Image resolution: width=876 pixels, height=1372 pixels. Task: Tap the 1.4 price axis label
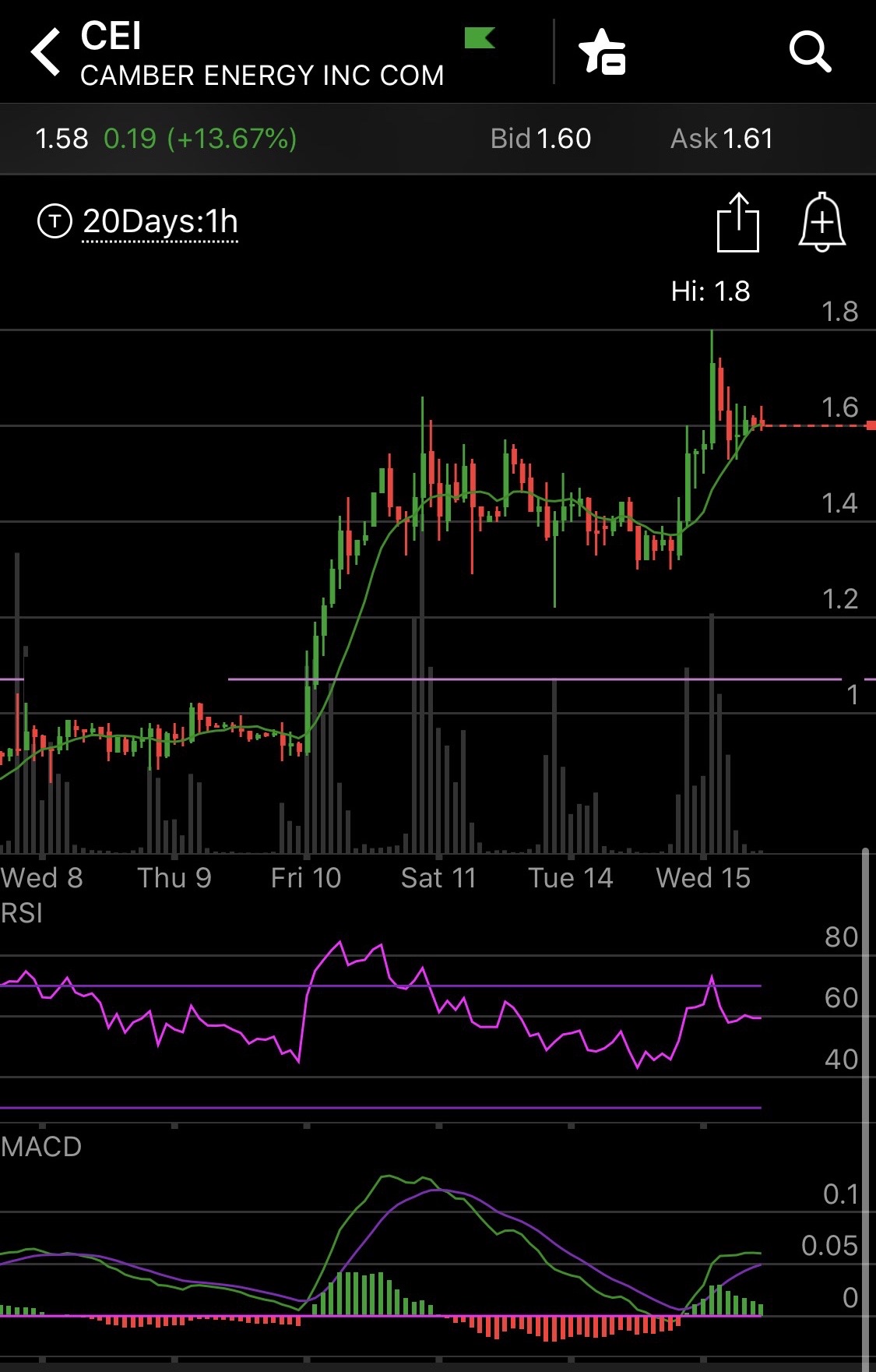(840, 503)
